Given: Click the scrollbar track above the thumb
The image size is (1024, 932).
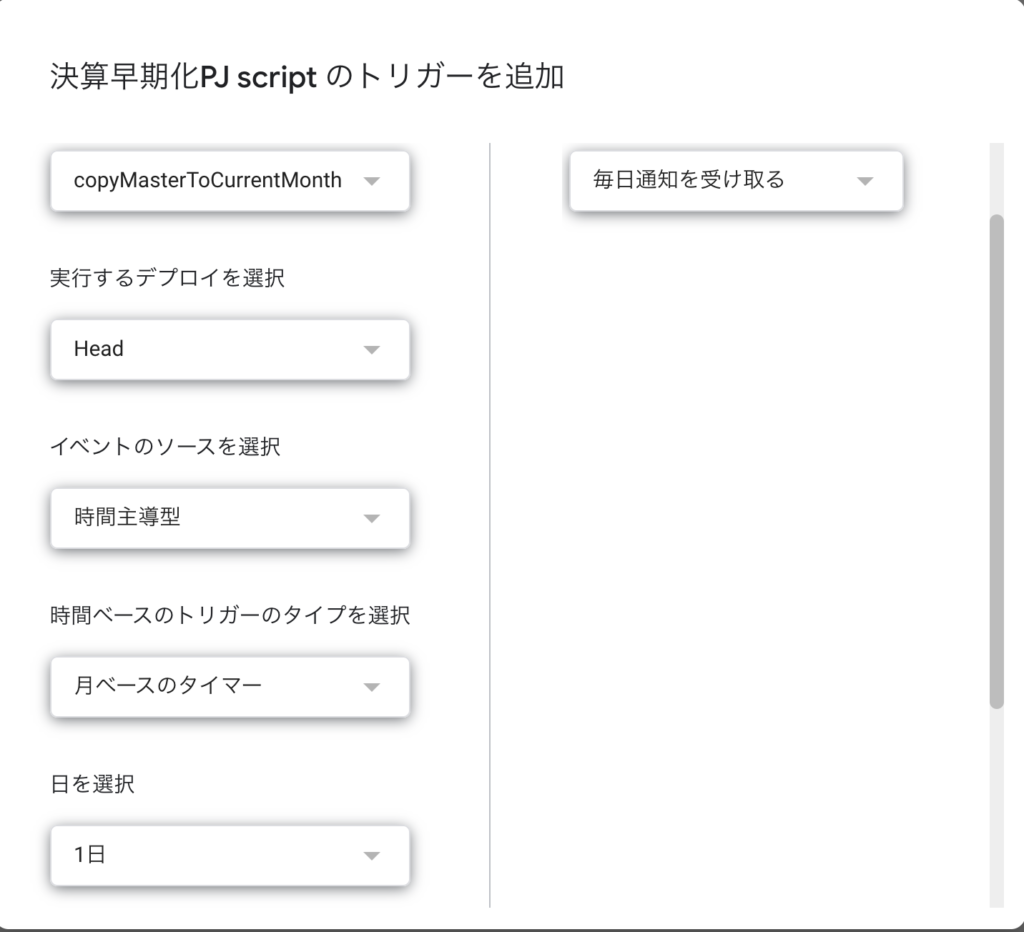Looking at the screenshot, I should [x=997, y=178].
